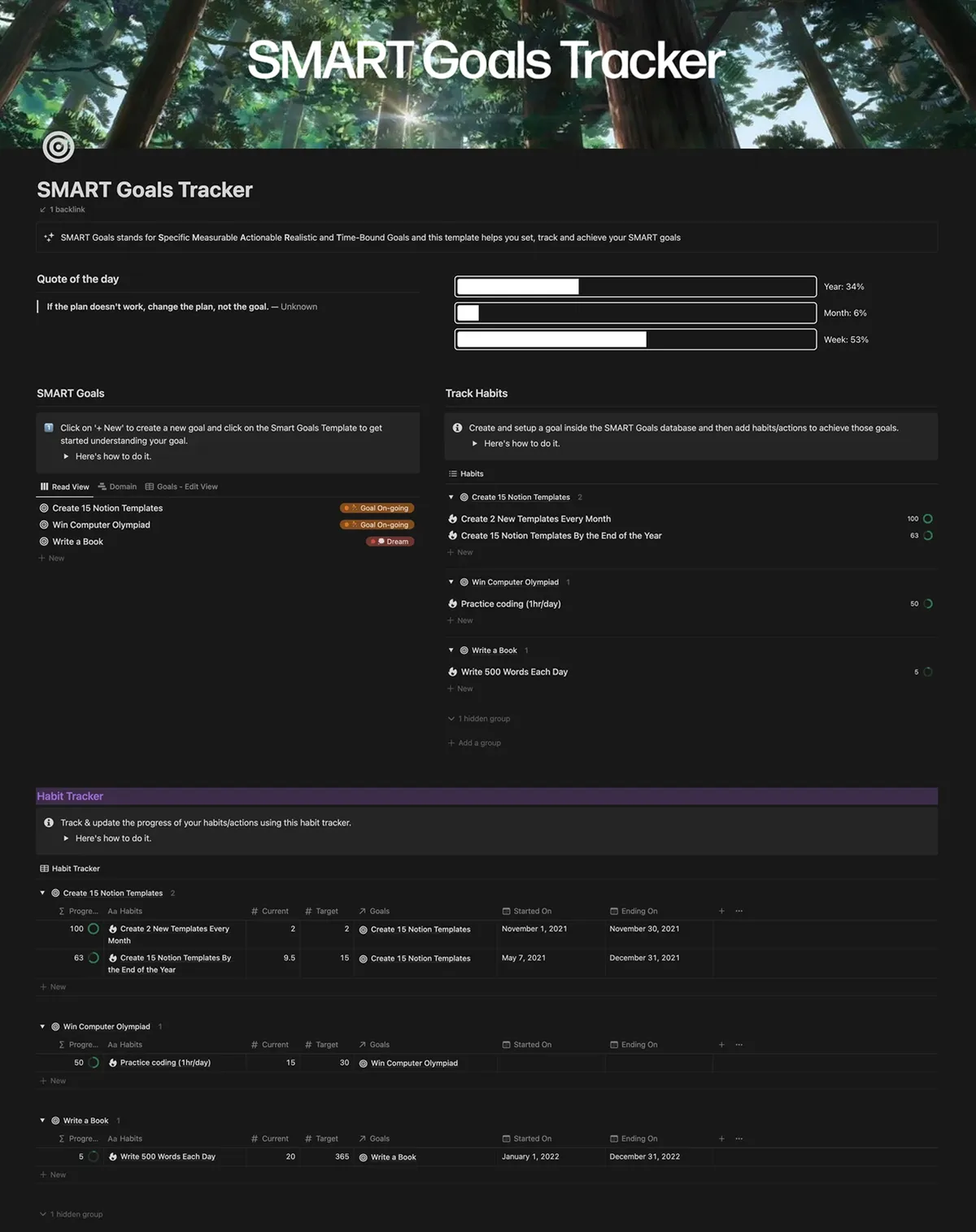The width and height of the screenshot is (976, 1232).
Task: Click the fire icon of Practice coding in Habits list
Action: [453, 603]
